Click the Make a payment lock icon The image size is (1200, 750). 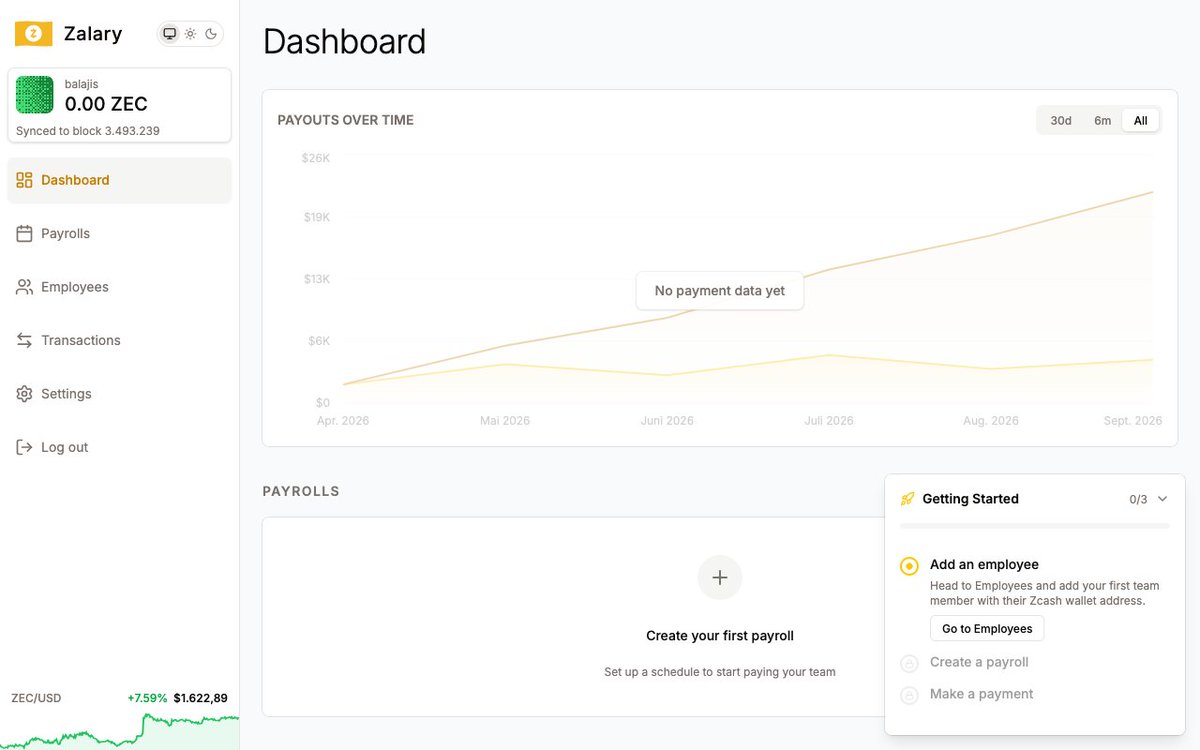tap(909, 695)
